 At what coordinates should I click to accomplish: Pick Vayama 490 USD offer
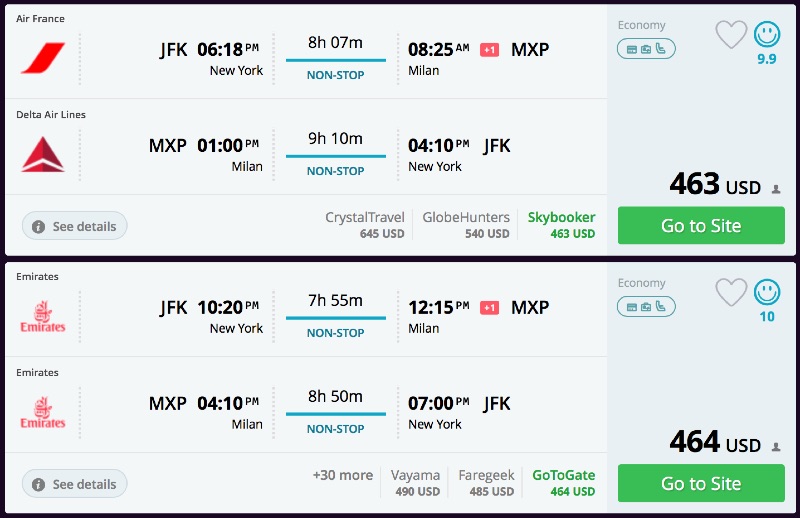[415, 483]
